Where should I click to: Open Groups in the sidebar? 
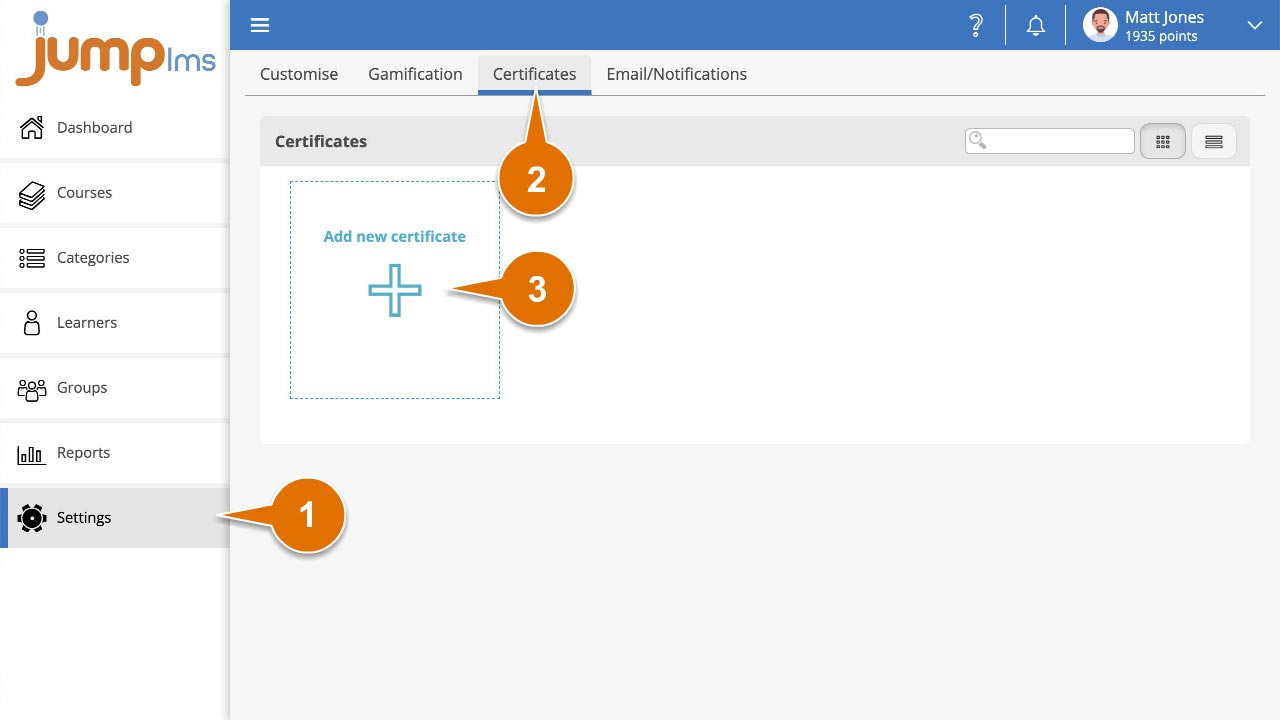click(x=115, y=387)
